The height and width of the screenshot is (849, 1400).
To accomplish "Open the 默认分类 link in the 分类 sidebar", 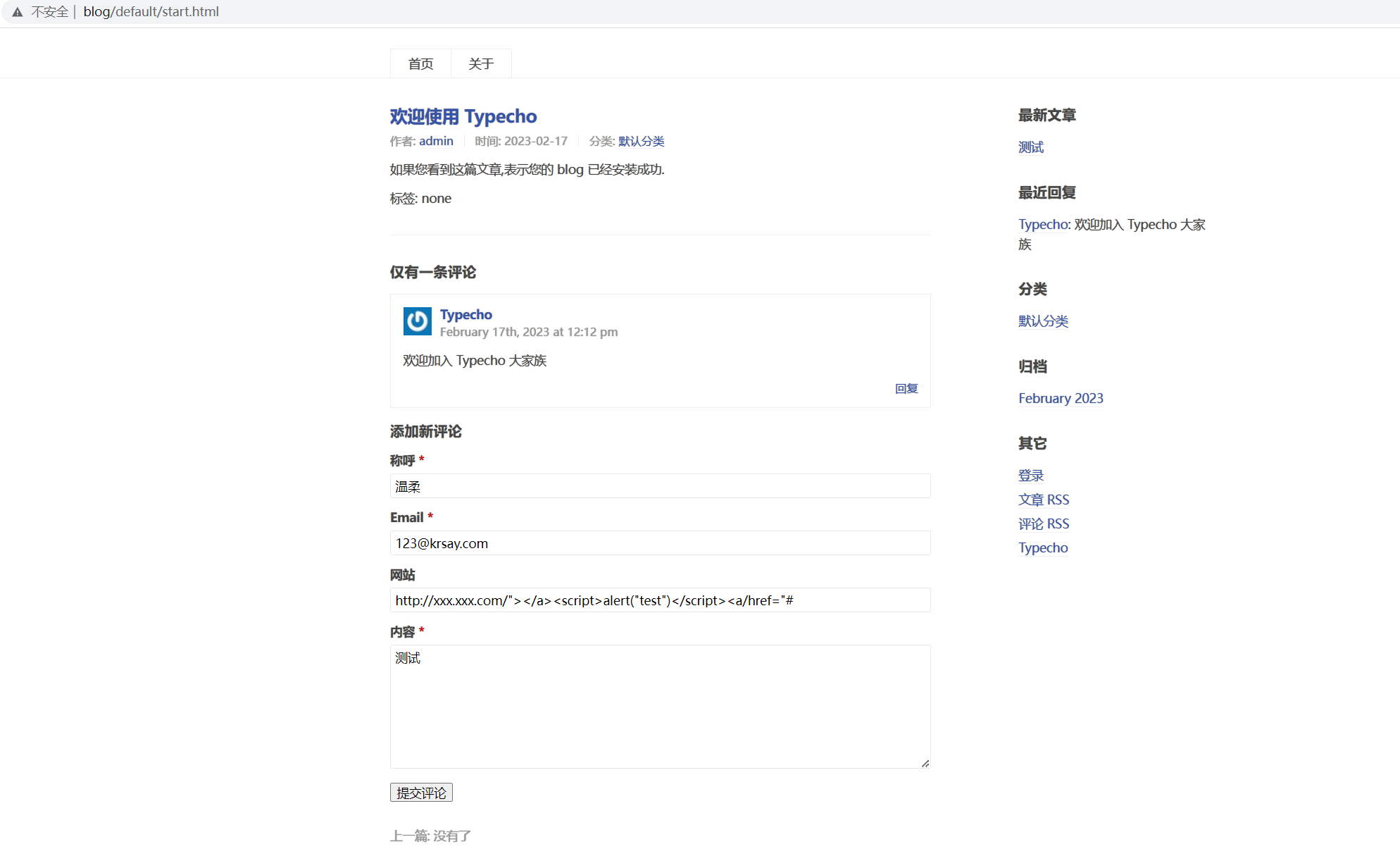I will (1043, 321).
